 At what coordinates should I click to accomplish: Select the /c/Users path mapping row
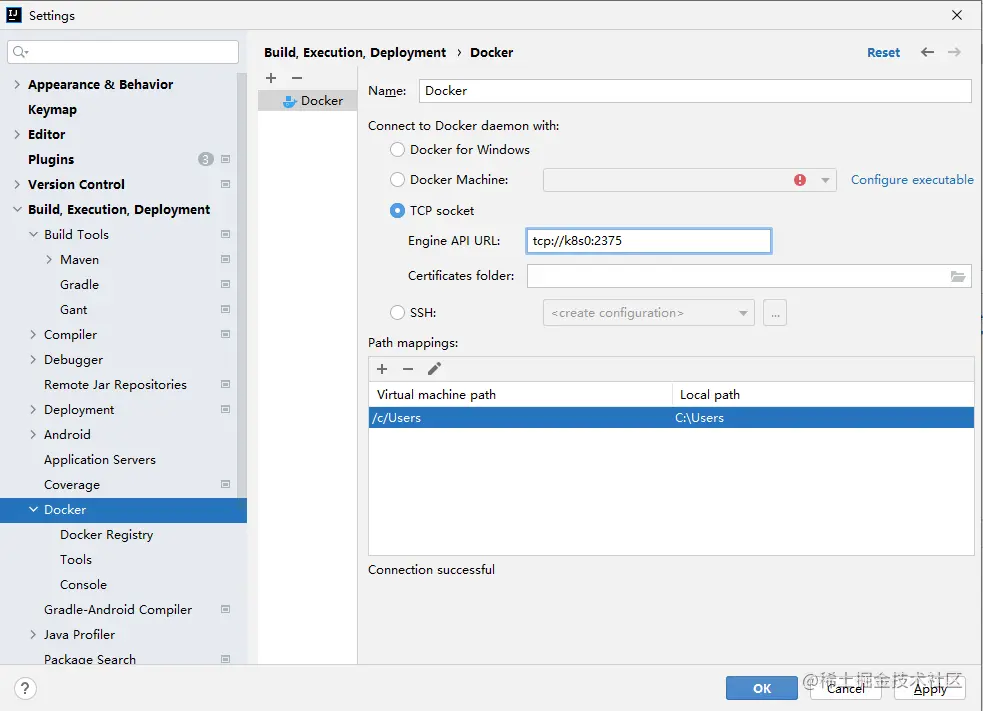(520, 417)
